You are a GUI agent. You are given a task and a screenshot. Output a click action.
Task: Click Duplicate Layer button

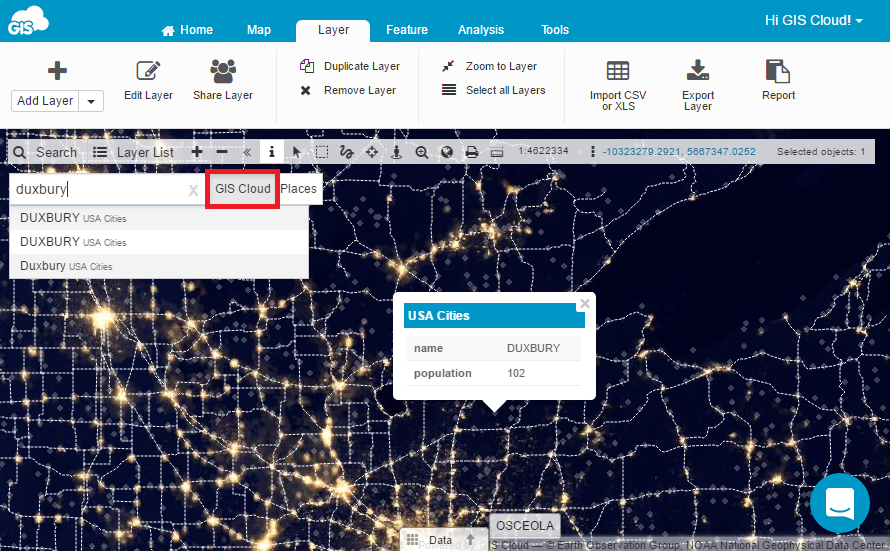click(350, 66)
